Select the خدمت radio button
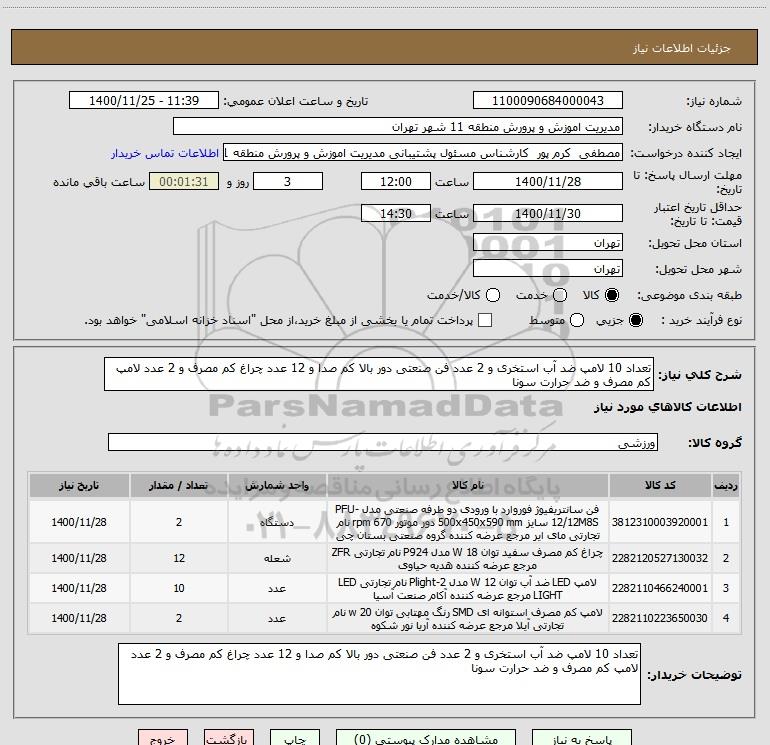The width and height of the screenshot is (770, 745). (560, 295)
